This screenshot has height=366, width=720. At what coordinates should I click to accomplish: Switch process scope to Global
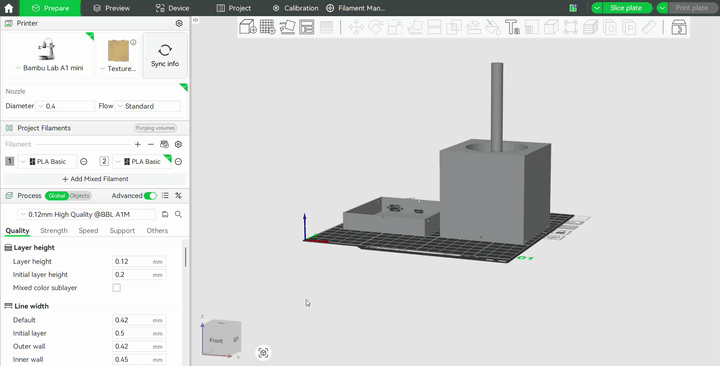57,196
